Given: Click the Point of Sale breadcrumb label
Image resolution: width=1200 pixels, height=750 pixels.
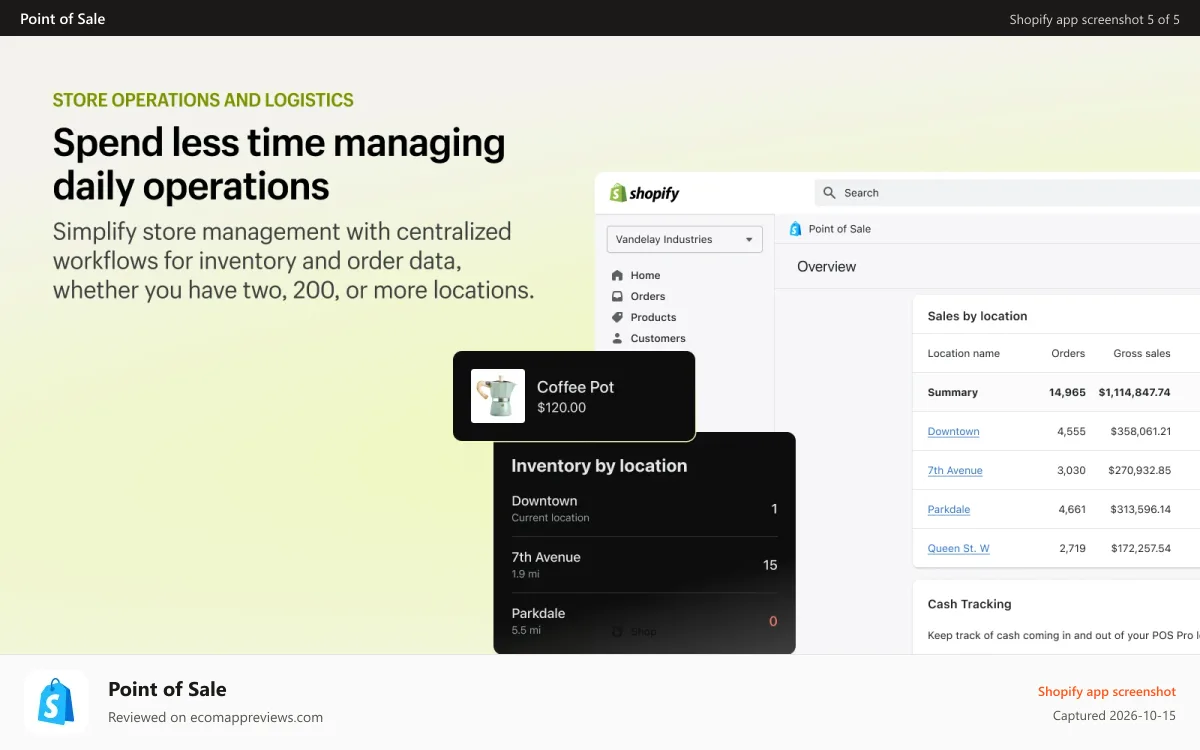Looking at the screenshot, I should pos(839,229).
